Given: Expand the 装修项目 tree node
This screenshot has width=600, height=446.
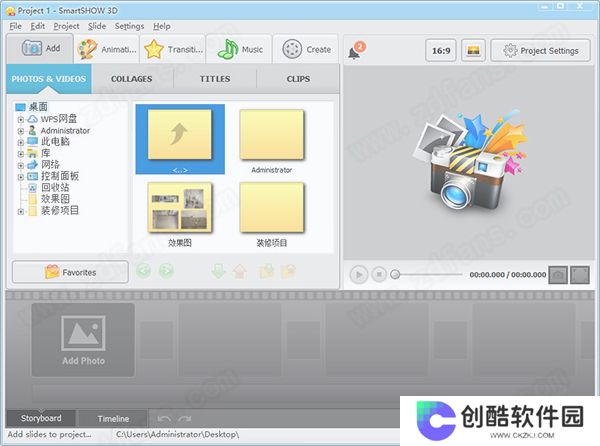Looking at the screenshot, I should (21, 211).
